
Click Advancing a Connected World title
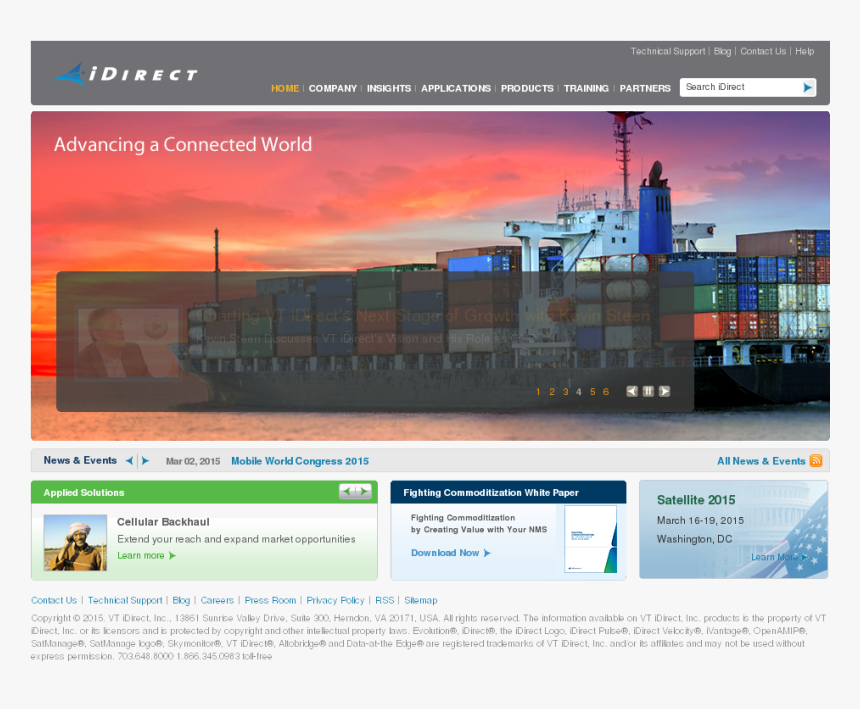(x=183, y=145)
